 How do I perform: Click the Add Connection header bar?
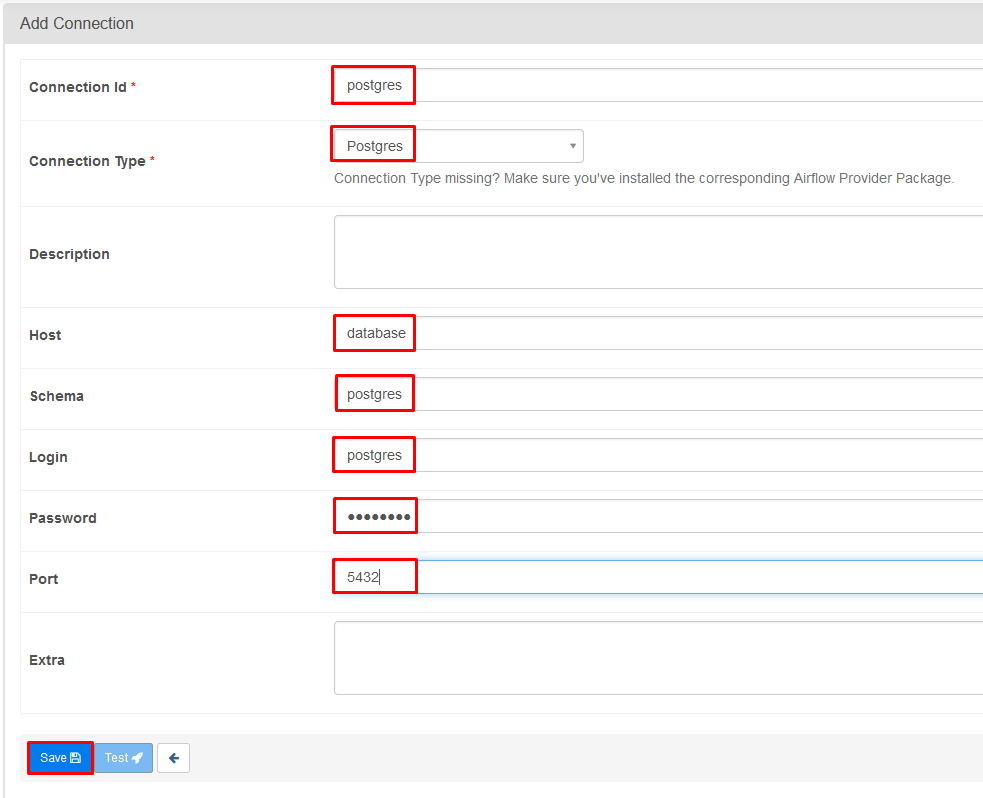click(x=77, y=23)
